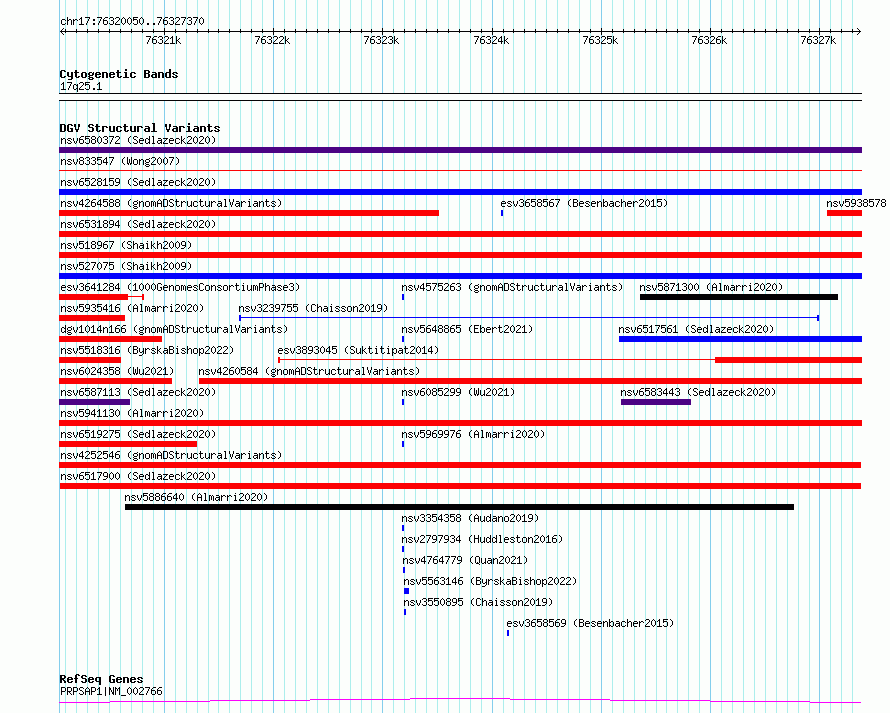Screen dimensions: 890x713
Task: Open nsv4575263 (gnomADStructuralVariants) label
Action: (512, 287)
